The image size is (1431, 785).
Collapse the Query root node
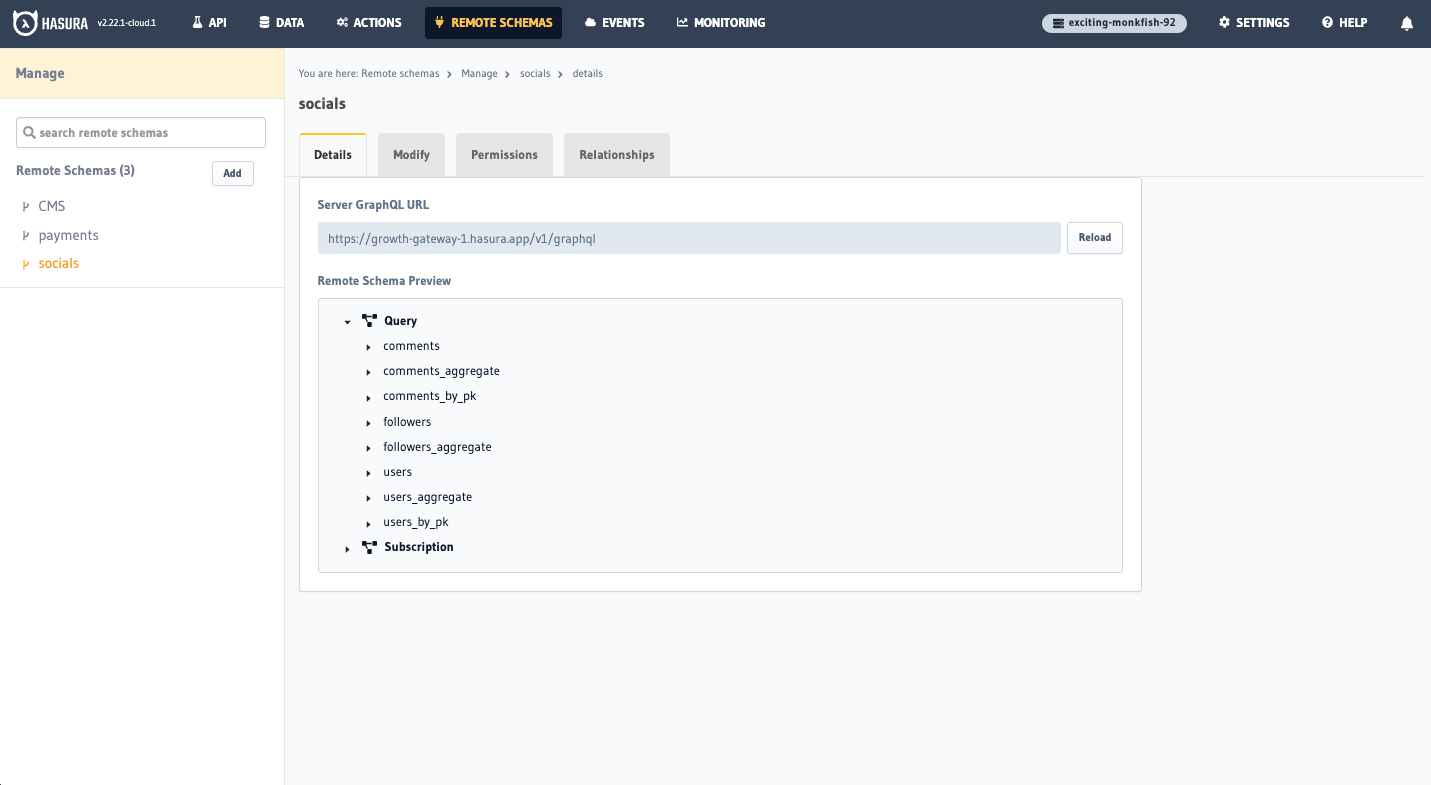coord(347,322)
